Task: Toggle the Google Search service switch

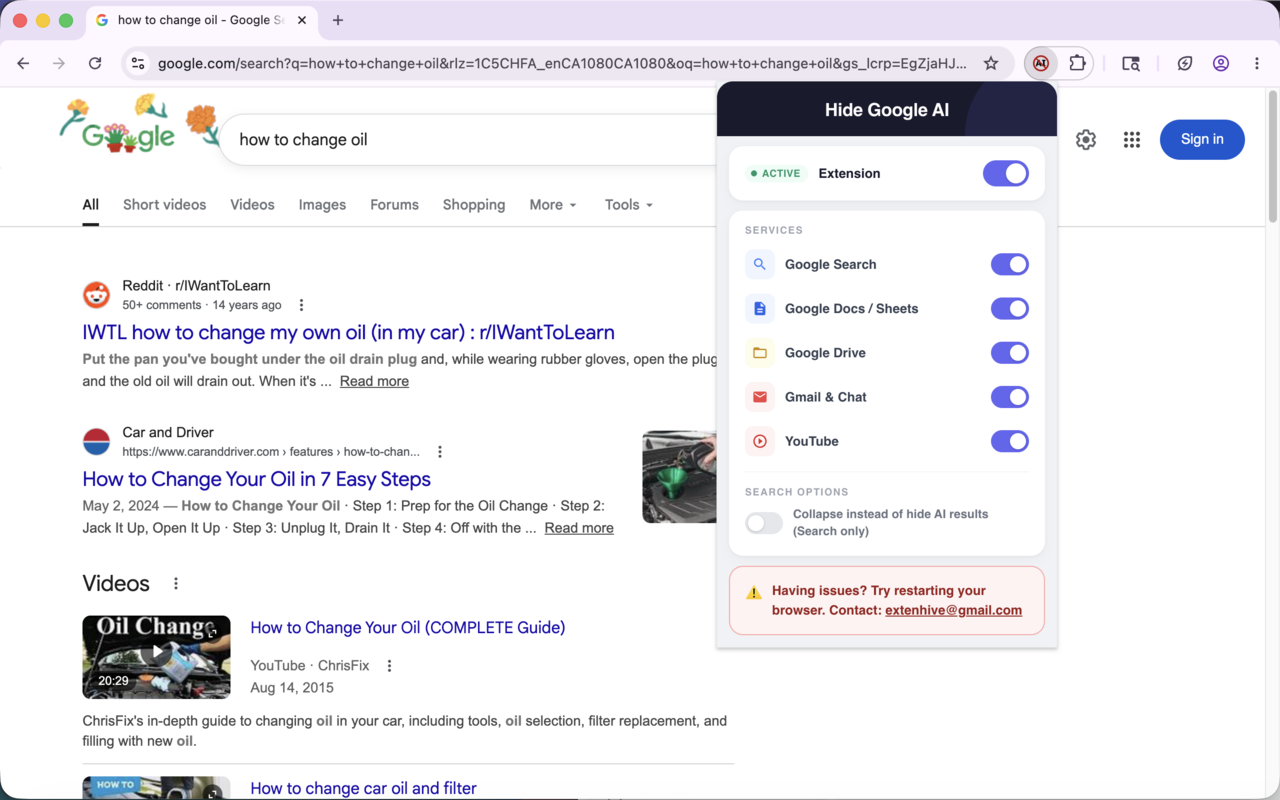Action: coord(1010,265)
